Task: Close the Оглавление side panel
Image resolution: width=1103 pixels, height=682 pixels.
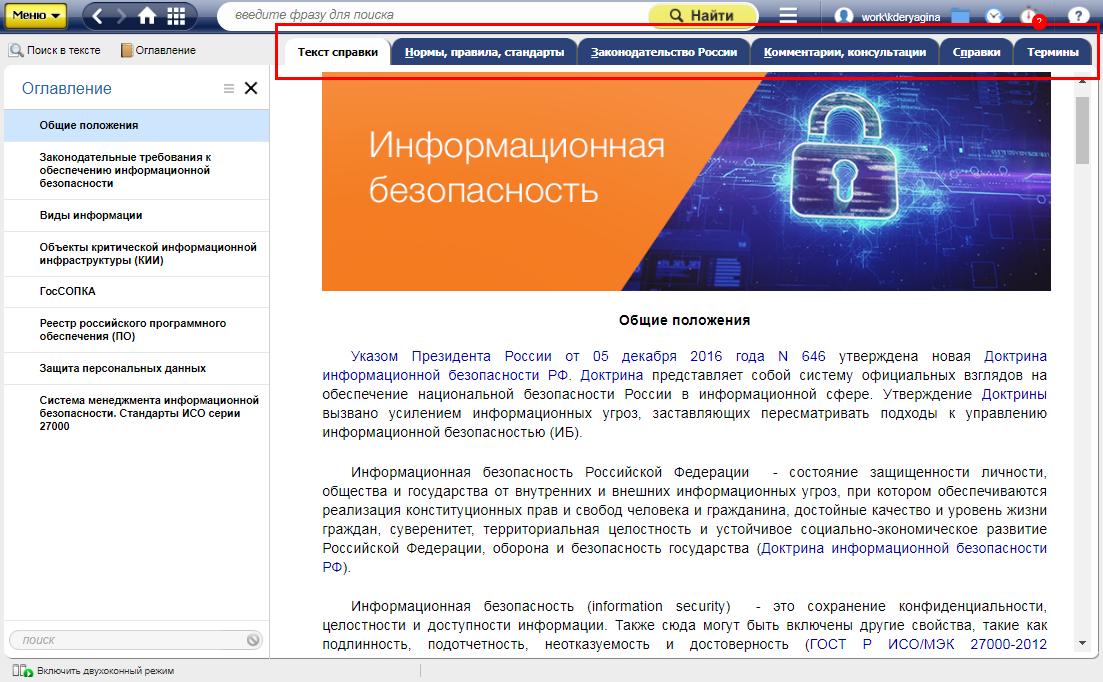Action: [x=251, y=88]
